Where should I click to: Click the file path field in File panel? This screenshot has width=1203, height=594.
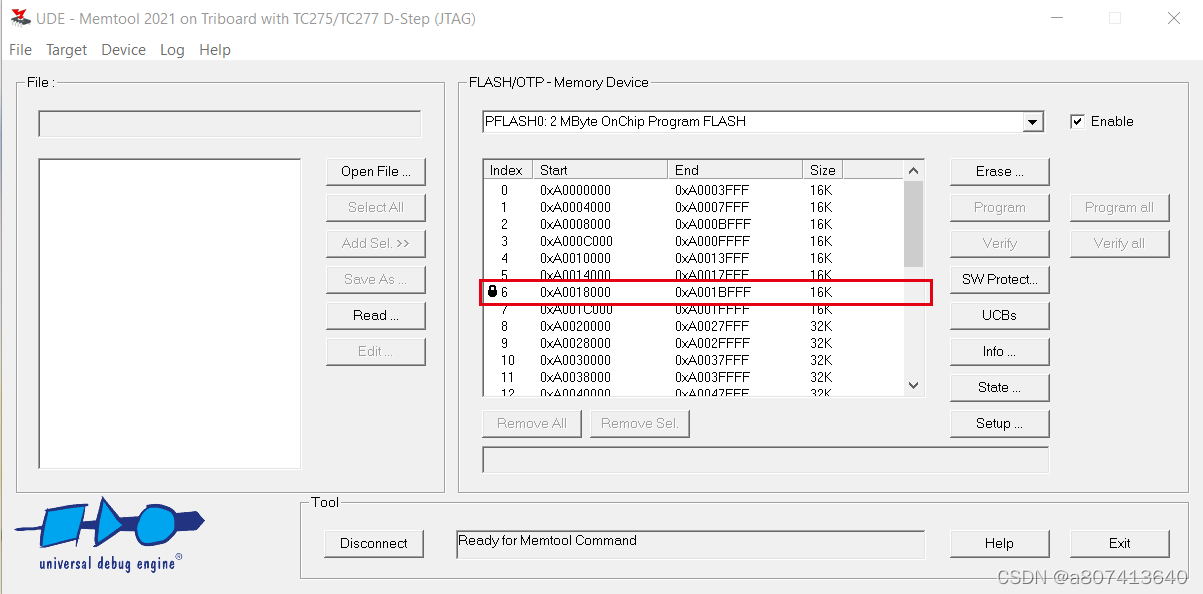230,124
